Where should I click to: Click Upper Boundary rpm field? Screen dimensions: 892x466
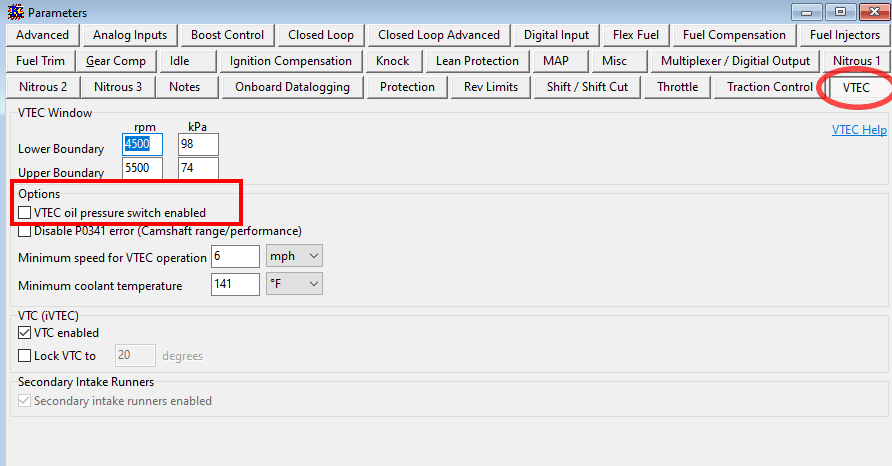142,168
